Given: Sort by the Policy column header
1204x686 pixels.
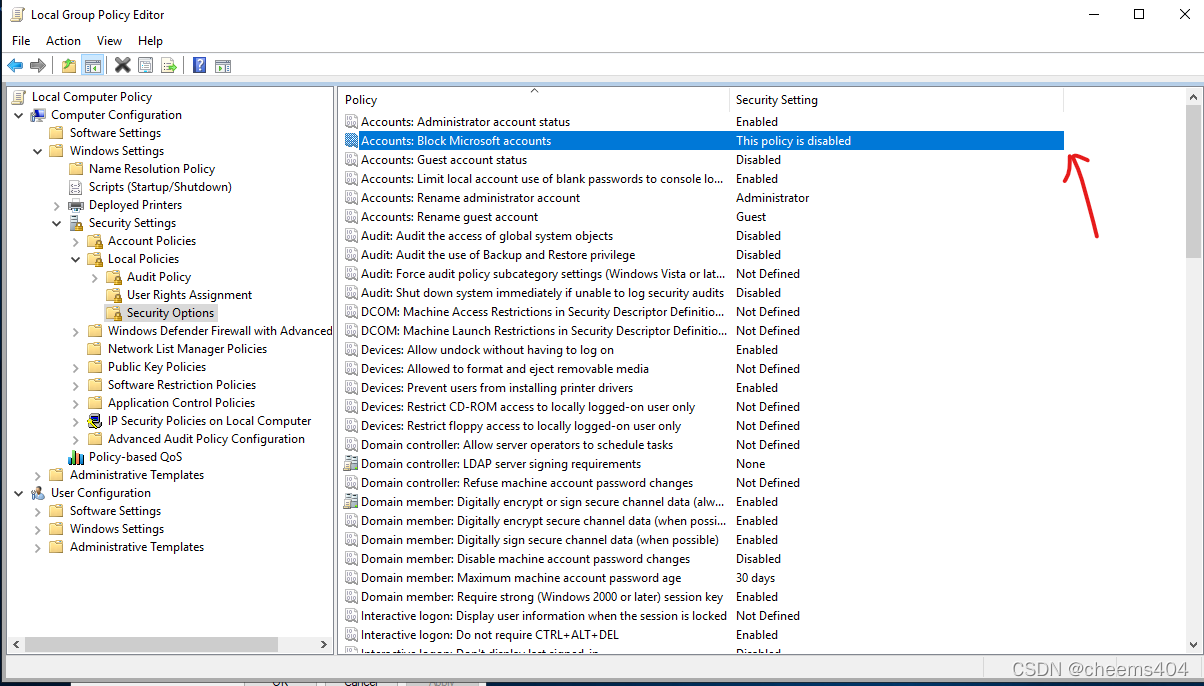Looking at the screenshot, I should (x=534, y=100).
